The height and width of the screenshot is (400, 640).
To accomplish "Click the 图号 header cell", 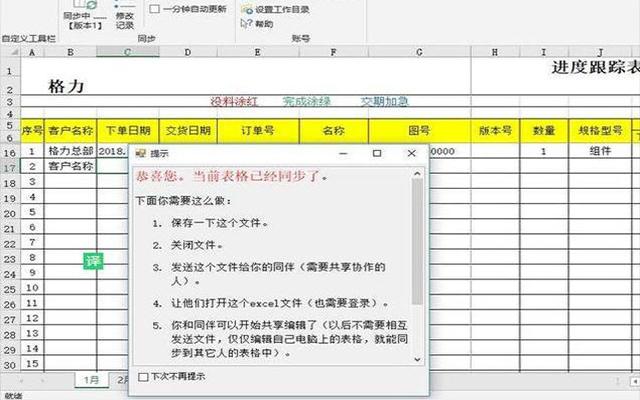I will [x=419, y=131].
